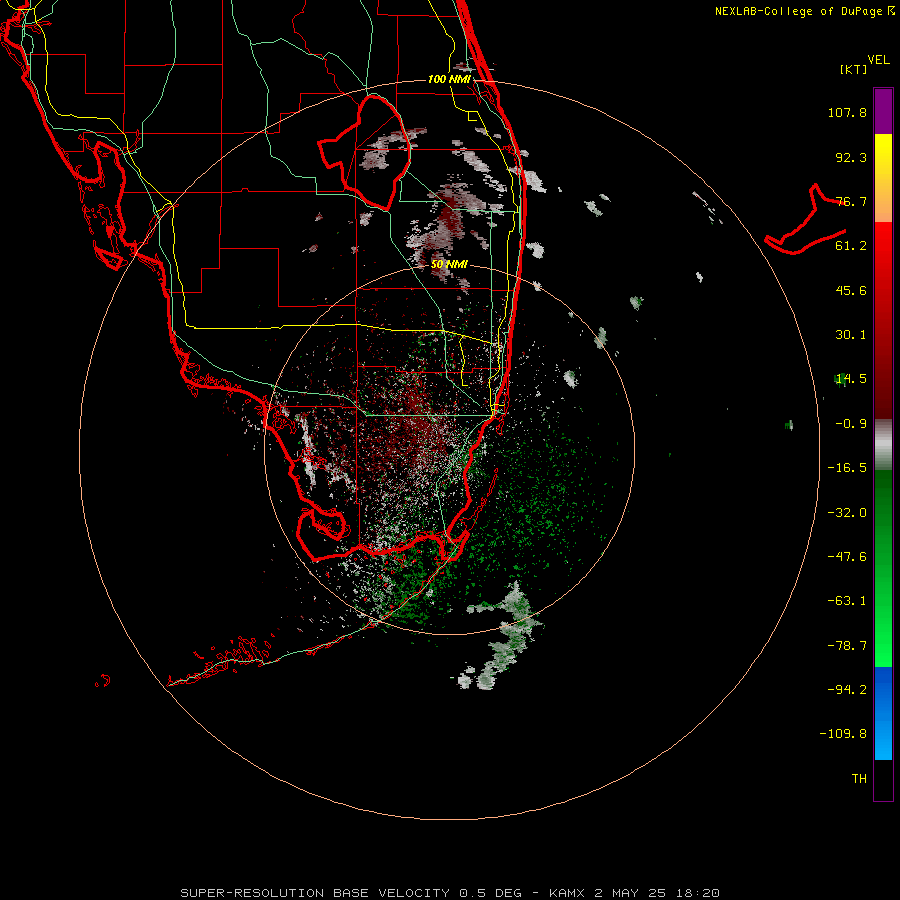Click the 61.2 scale value

click(851, 246)
